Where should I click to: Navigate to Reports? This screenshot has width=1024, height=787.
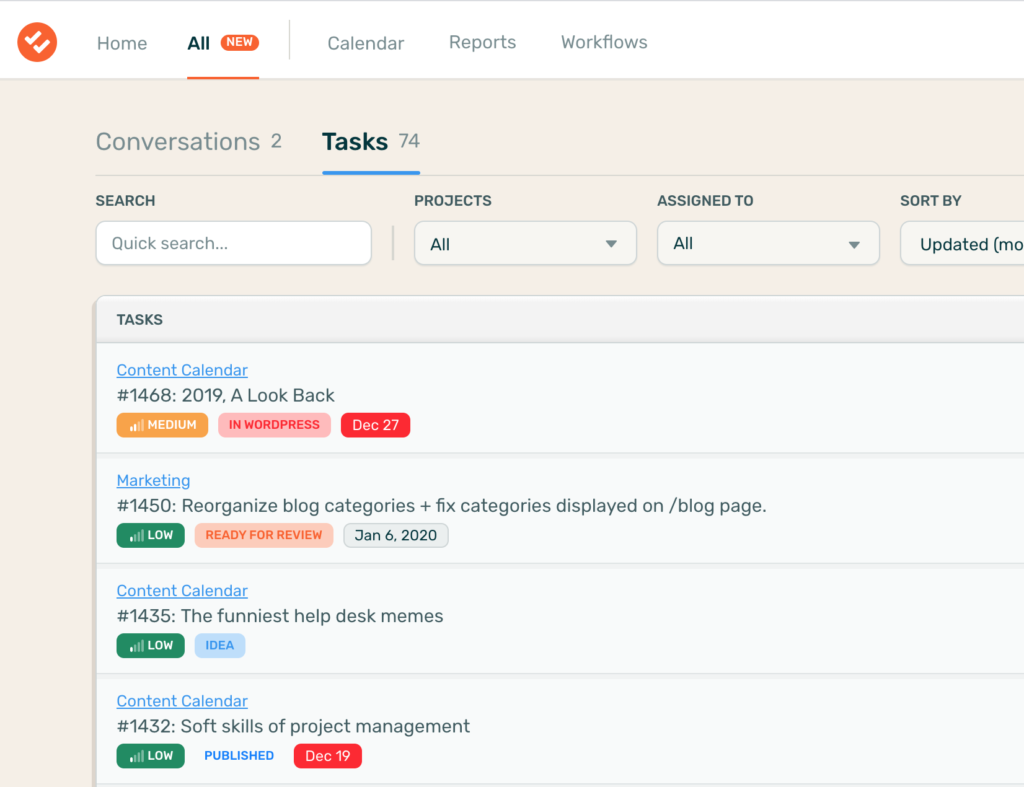(482, 43)
